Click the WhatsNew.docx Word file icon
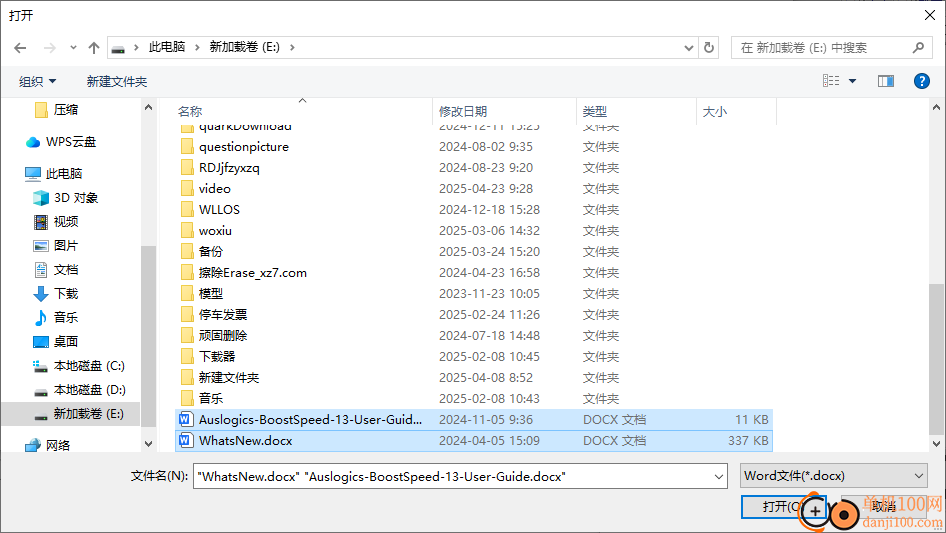 click(186, 440)
